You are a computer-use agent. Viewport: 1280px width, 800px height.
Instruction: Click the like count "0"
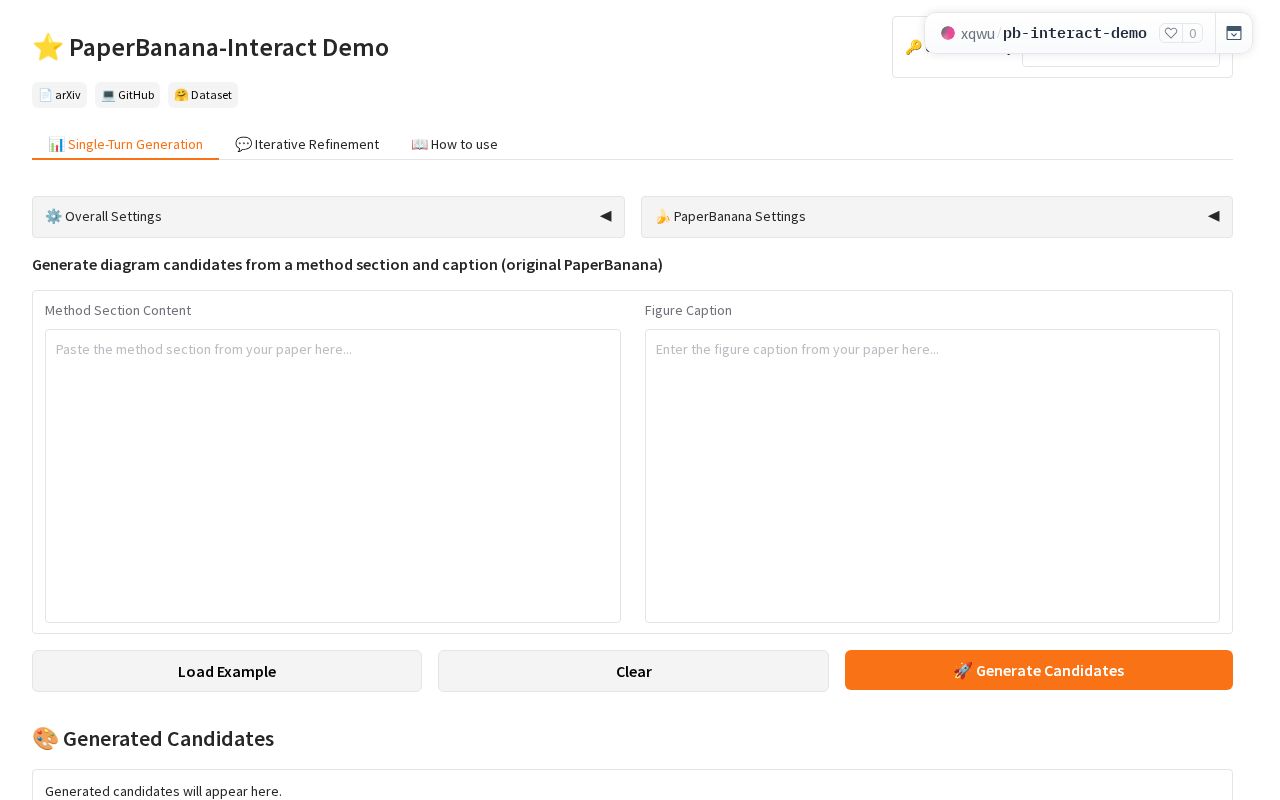(1192, 33)
